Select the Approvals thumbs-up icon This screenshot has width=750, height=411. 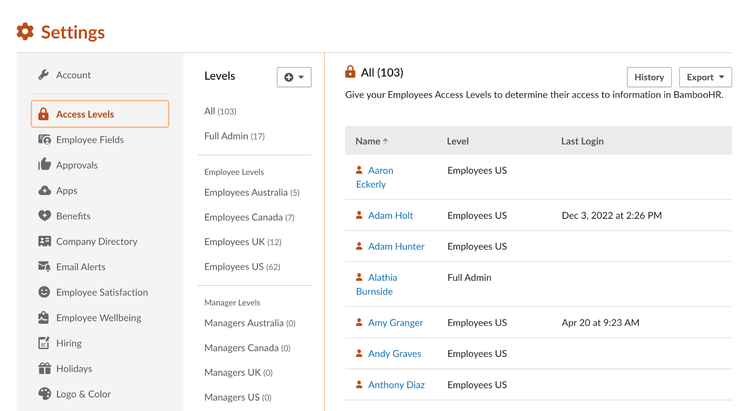(x=44, y=165)
